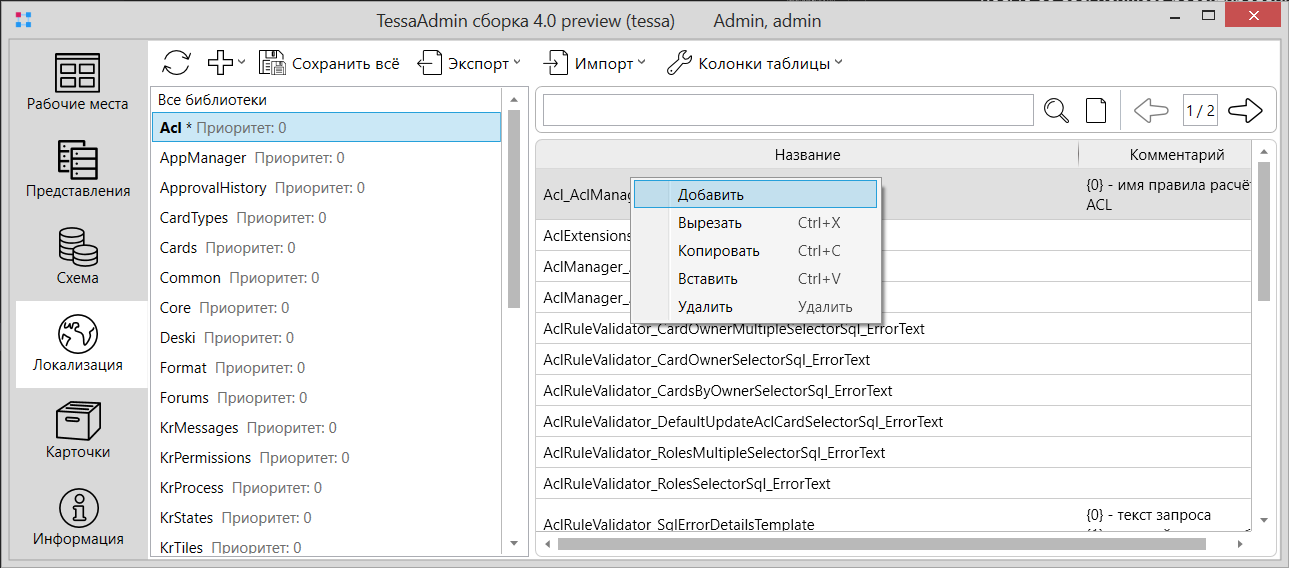Select the KrProcess library
The image size is (1289, 568).
point(326,488)
